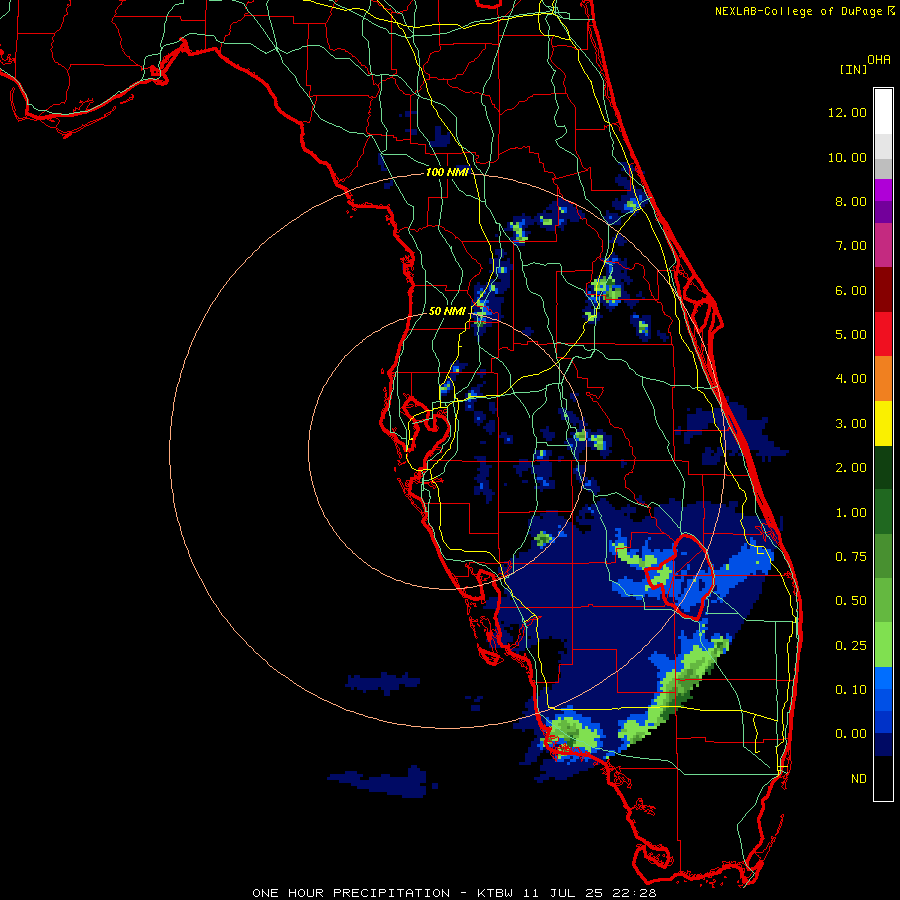Click the 10.00 legend value
This screenshot has height=900, width=900.
point(847,157)
